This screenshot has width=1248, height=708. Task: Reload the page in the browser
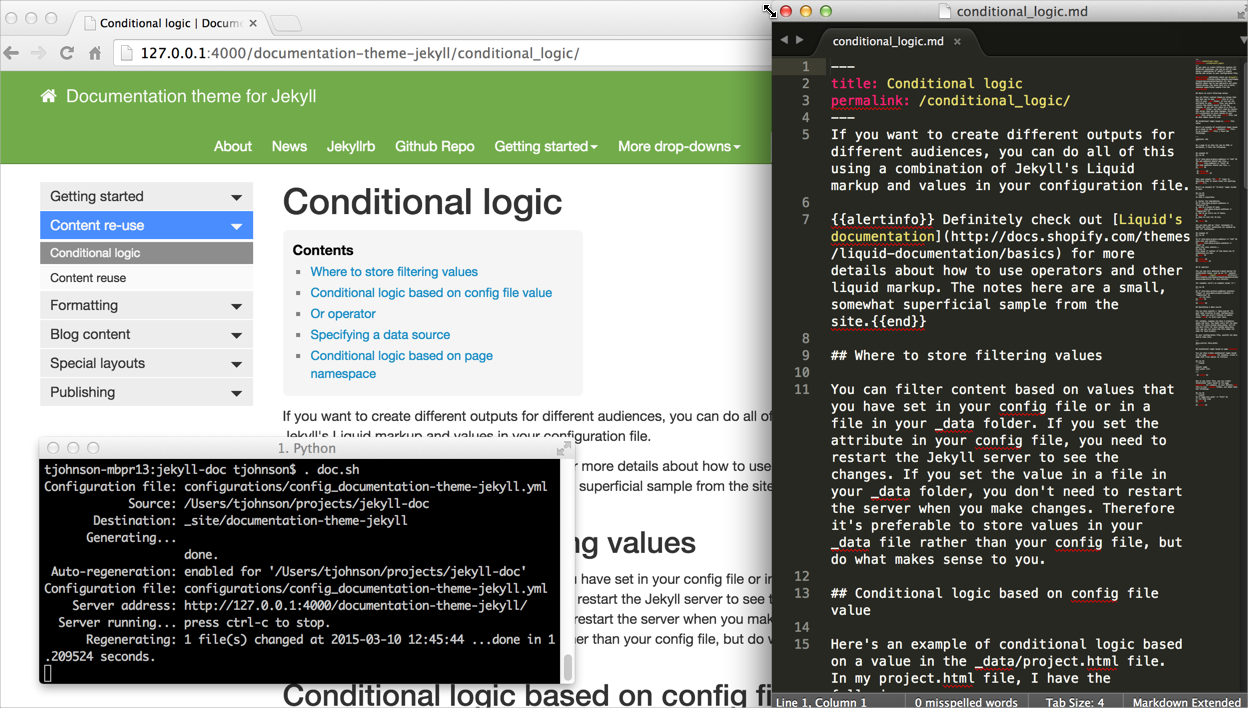[67, 53]
